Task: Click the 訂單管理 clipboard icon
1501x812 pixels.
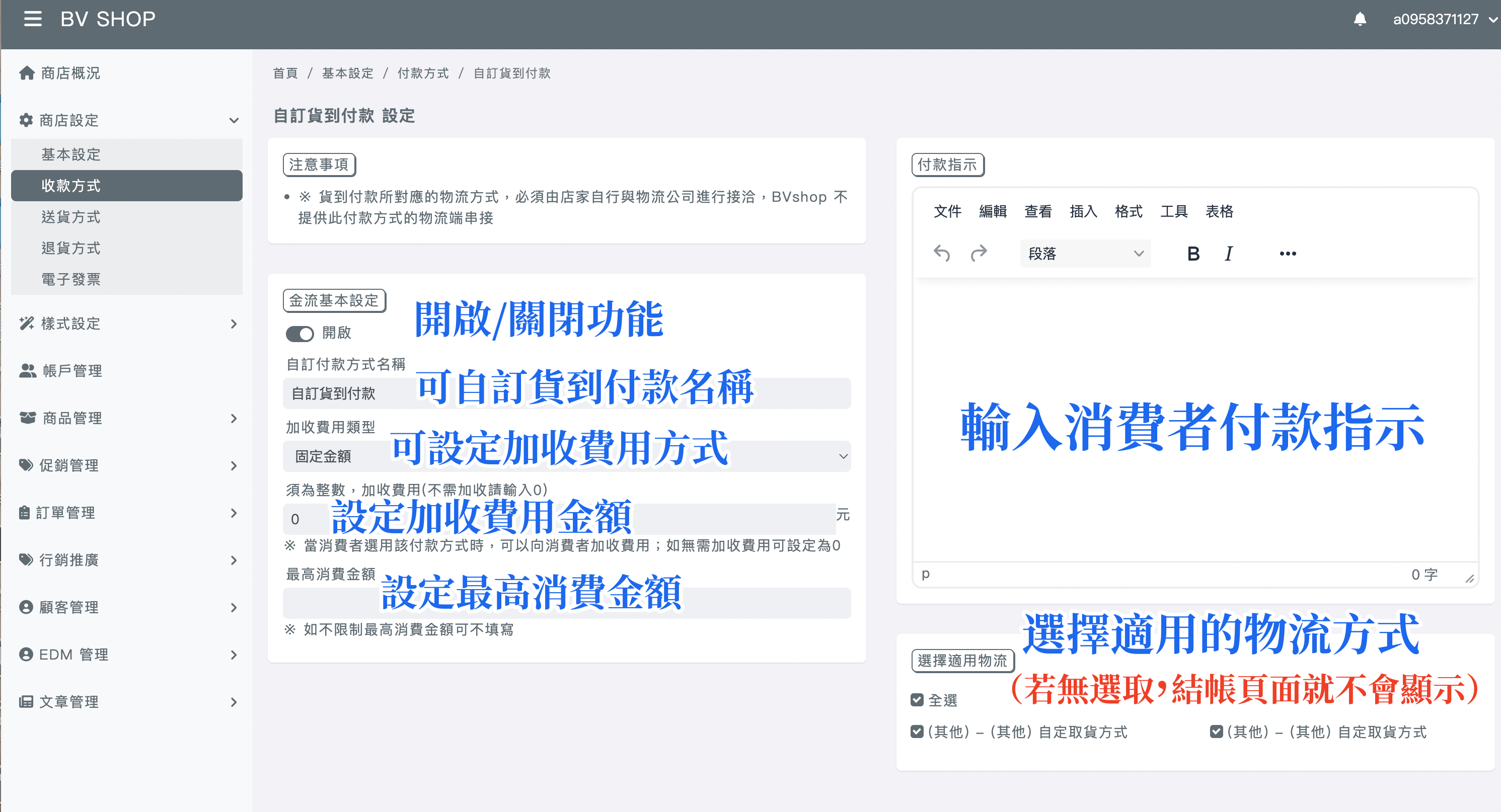Action: pos(24,513)
